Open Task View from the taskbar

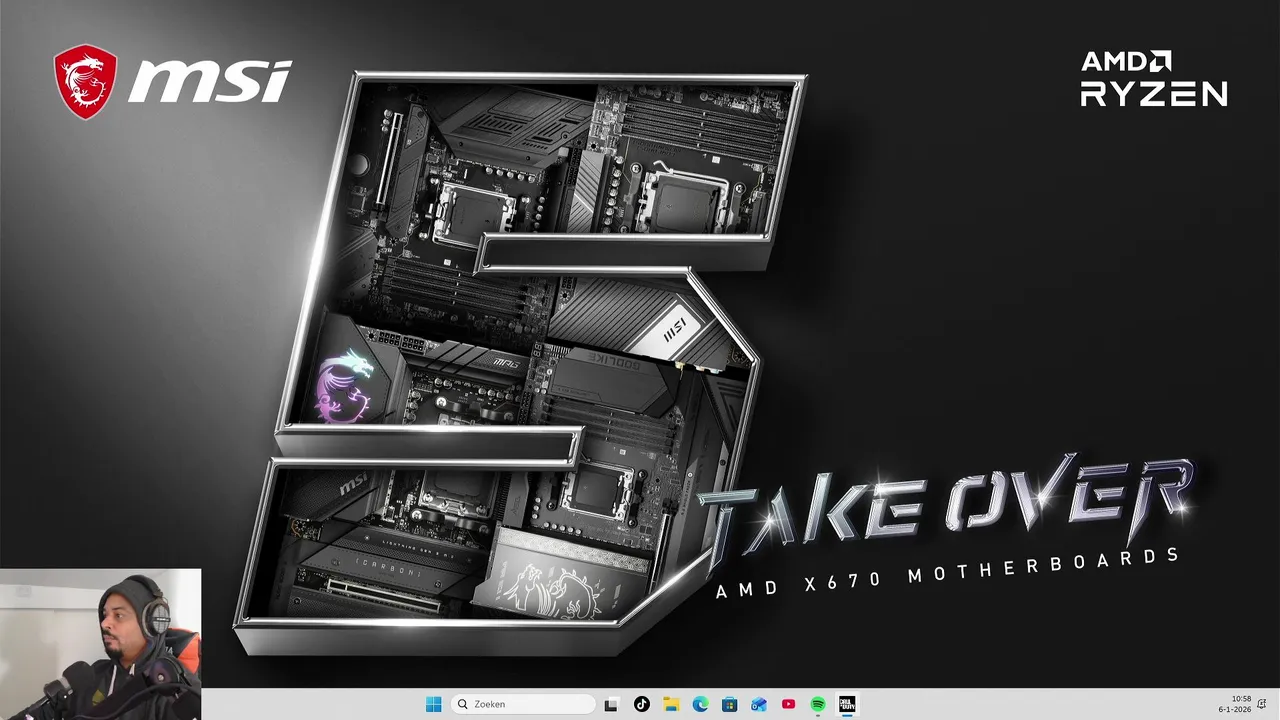pos(612,704)
